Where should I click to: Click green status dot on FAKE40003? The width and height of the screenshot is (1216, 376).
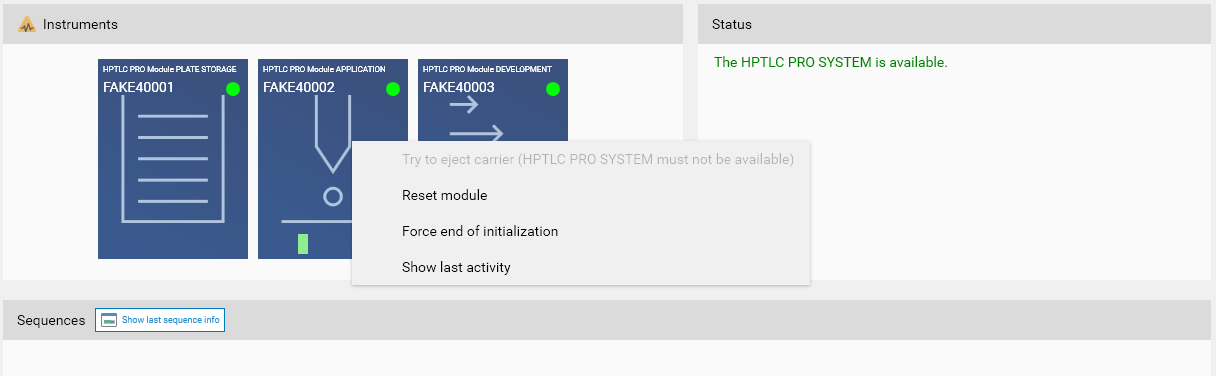[x=552, y=89]
